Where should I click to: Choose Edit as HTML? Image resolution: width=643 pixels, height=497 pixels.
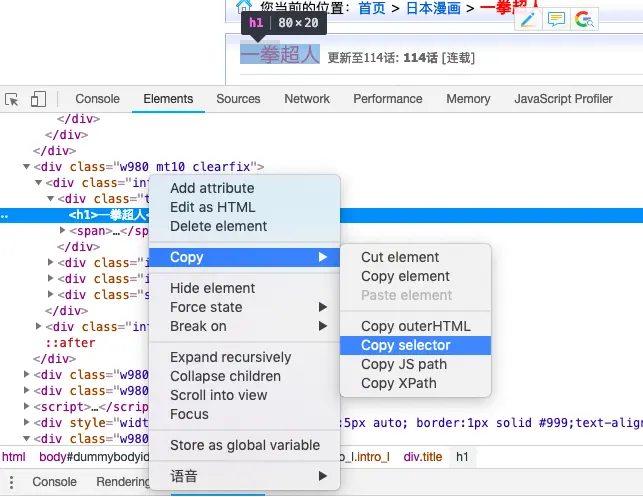pos(245,207)
